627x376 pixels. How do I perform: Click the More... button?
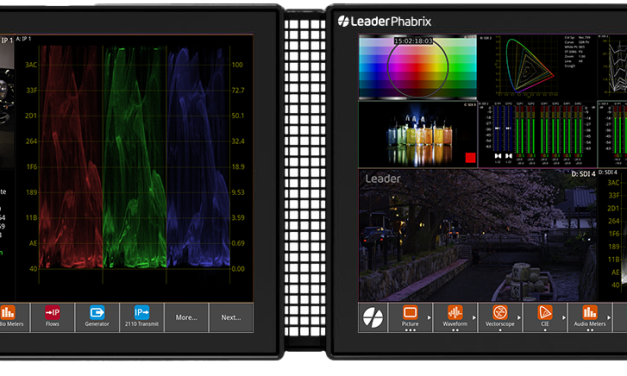coord(186,317)
